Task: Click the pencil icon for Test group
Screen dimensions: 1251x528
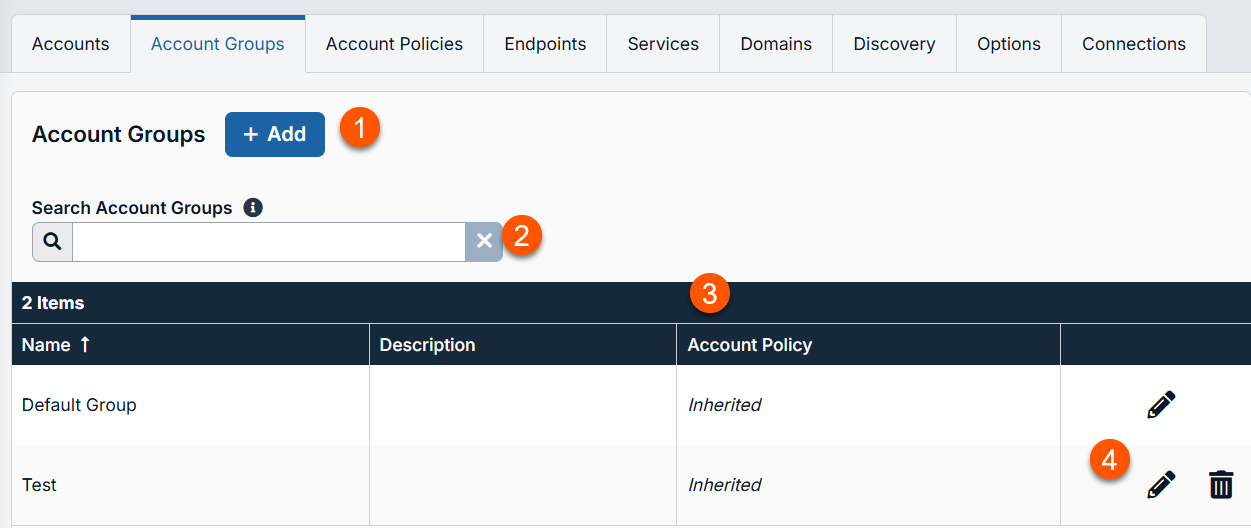Action: (x=1160, y=485)
